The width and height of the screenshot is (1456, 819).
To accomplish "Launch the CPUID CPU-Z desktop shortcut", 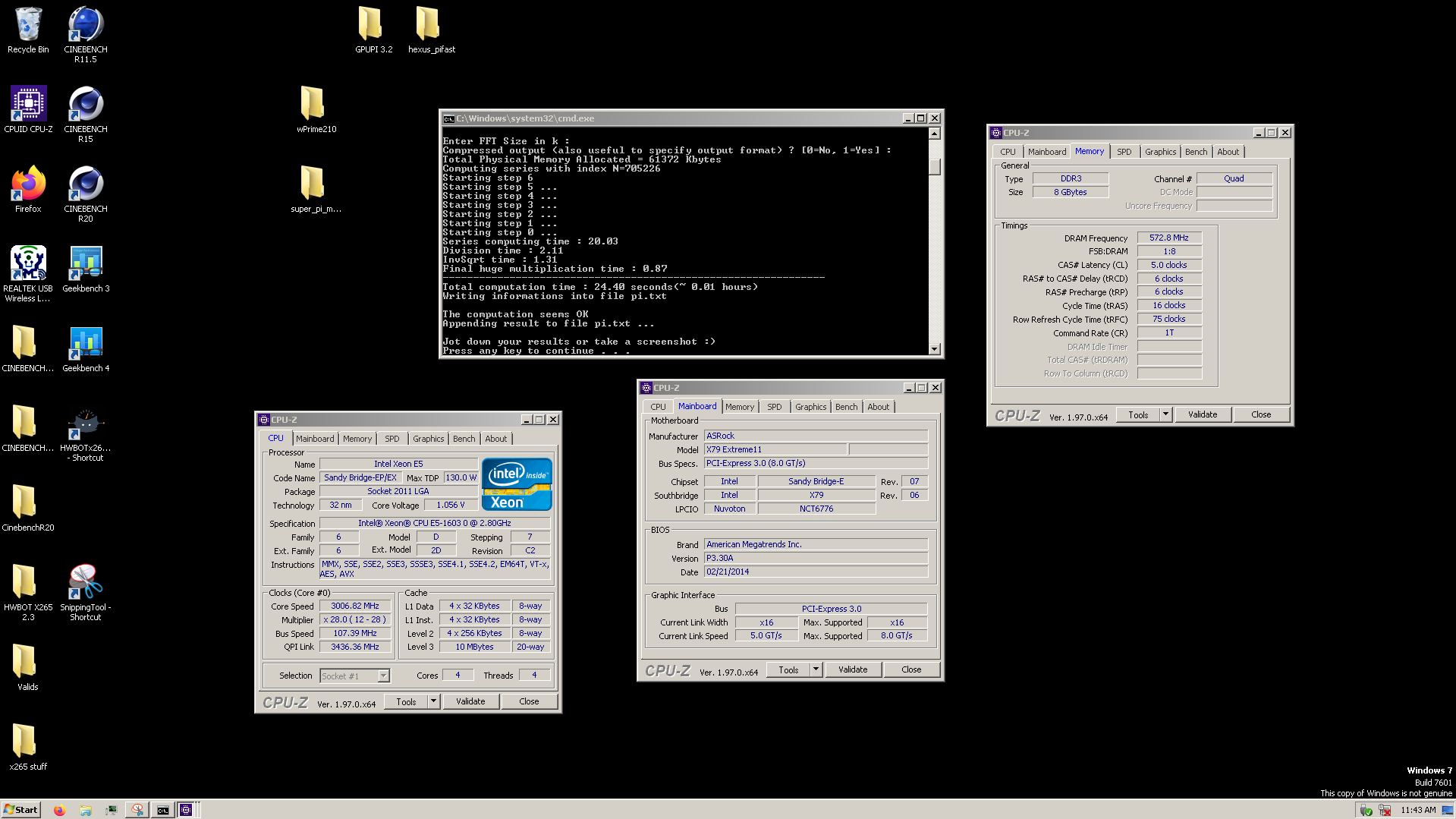I will [x=28, y=110].
